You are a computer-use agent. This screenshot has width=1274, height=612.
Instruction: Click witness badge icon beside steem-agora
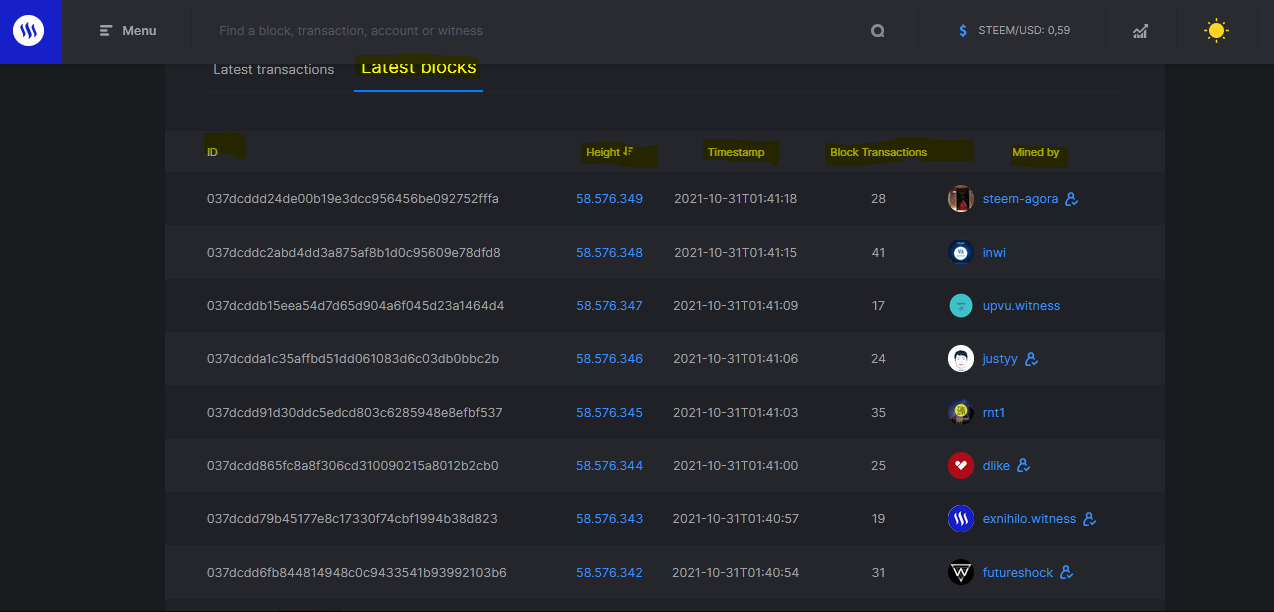(1071, 199)
